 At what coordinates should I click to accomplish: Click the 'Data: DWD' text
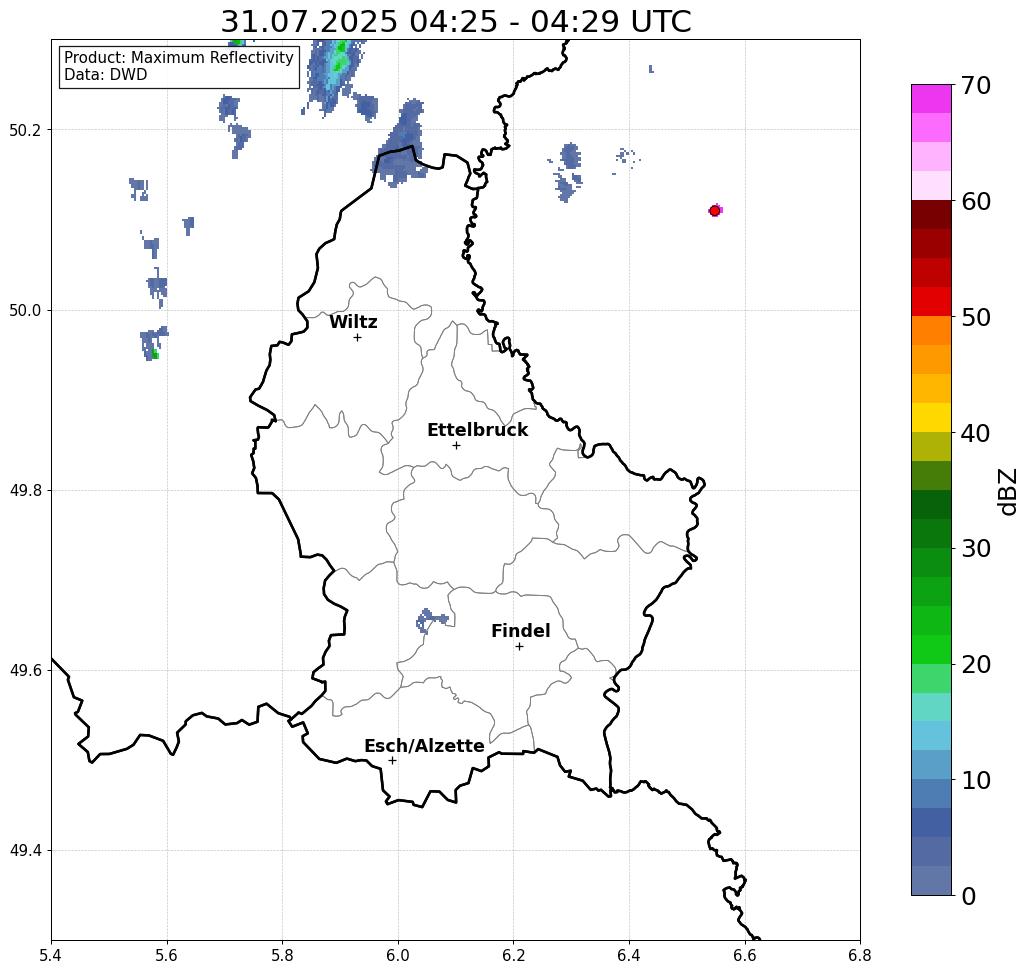(x=106, y=74)
